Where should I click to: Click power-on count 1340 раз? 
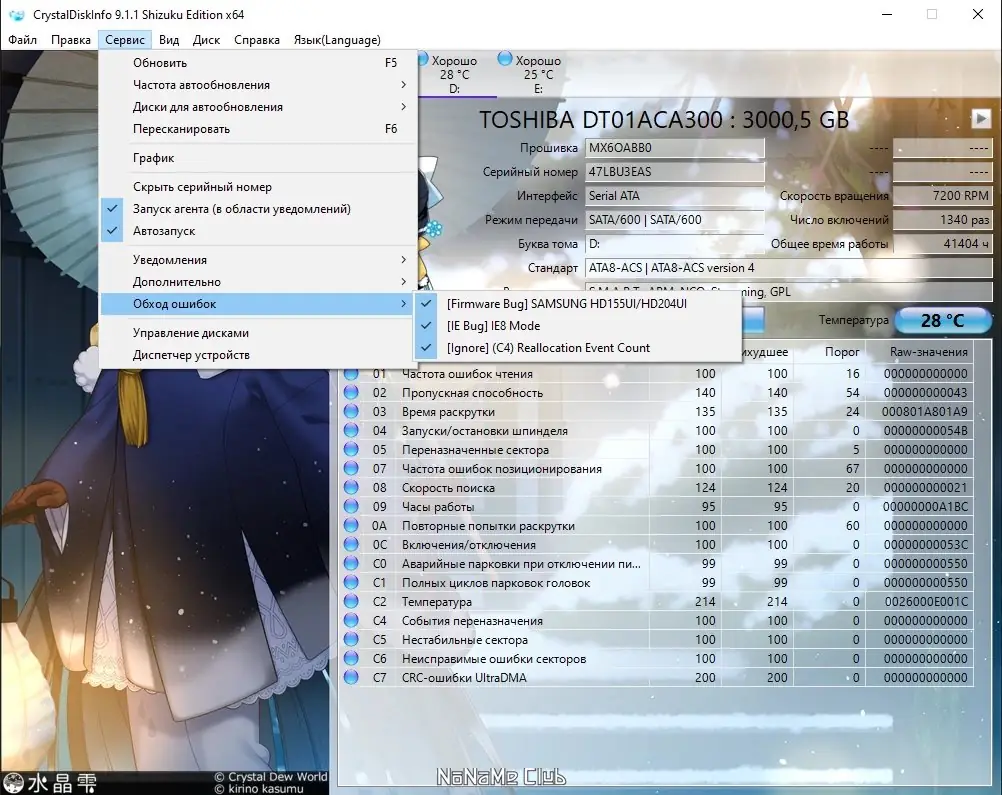[943, 219]
